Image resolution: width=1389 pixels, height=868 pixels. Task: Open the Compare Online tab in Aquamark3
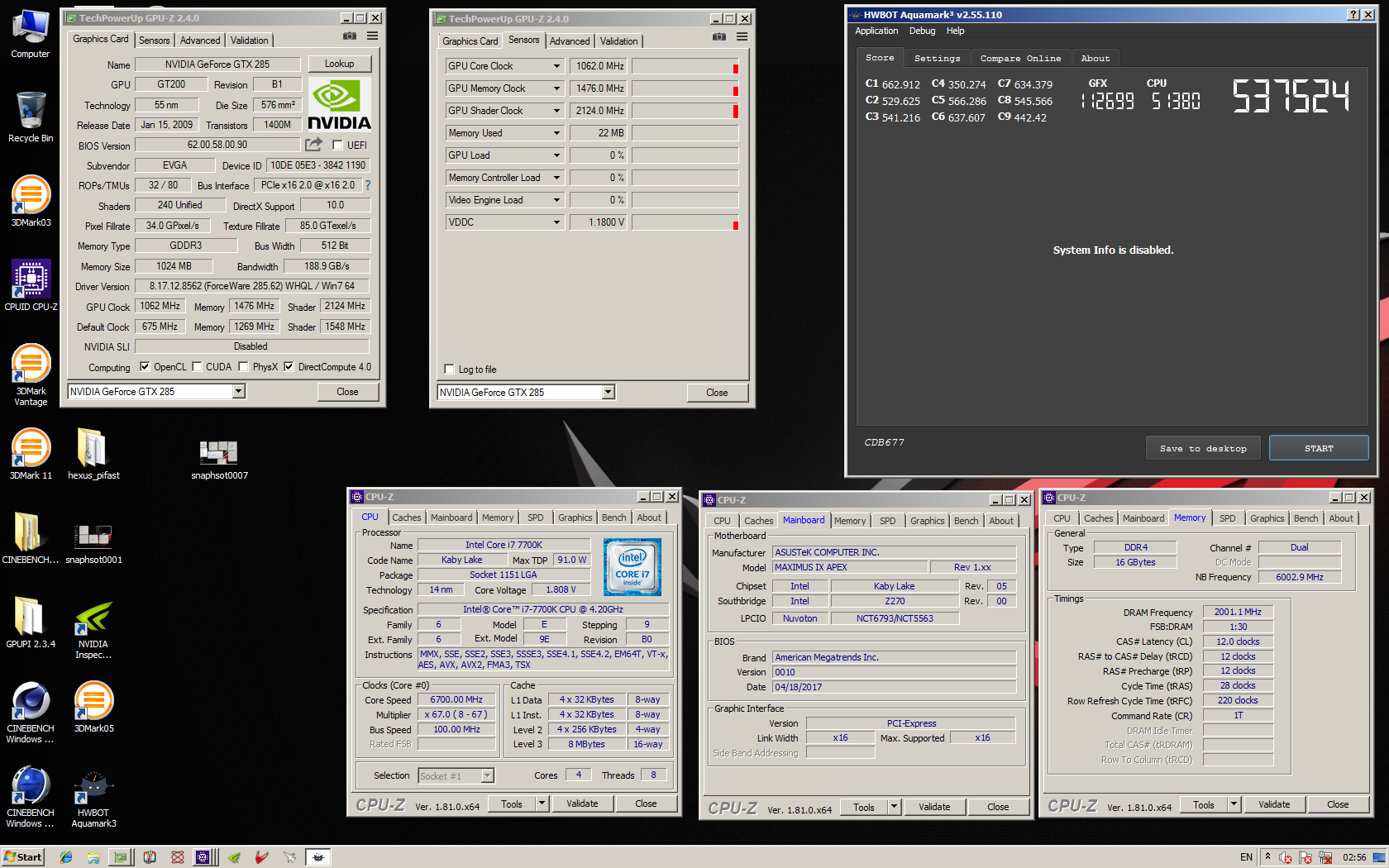click(1020, 59)
